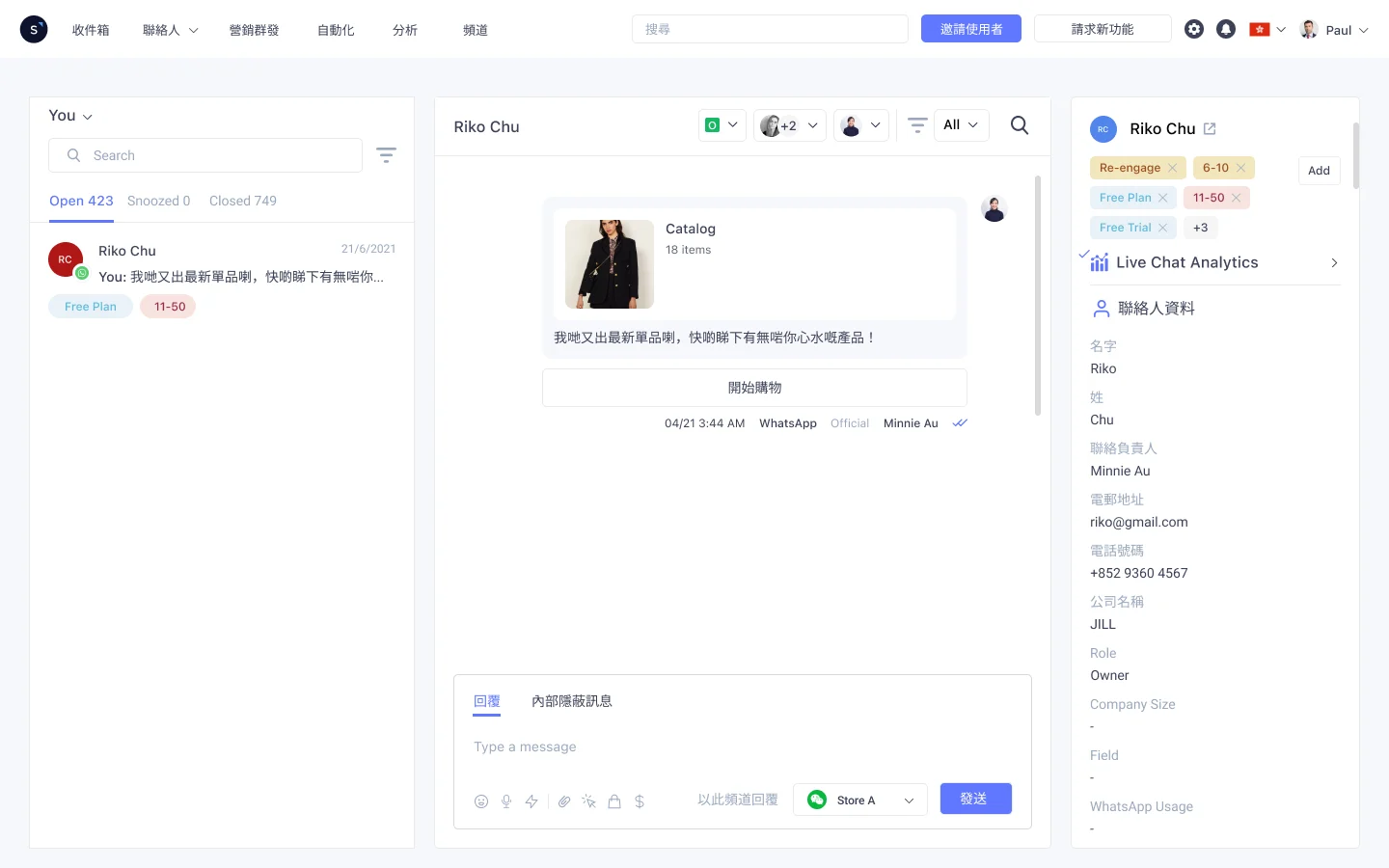1389x868 pixels.
Task: Change the reply channel from Store A
Action: 859,799
